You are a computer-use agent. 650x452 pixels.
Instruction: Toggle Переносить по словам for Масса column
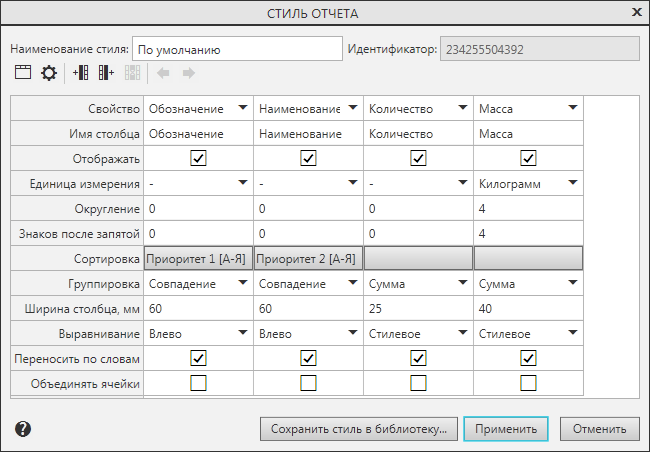528,358
